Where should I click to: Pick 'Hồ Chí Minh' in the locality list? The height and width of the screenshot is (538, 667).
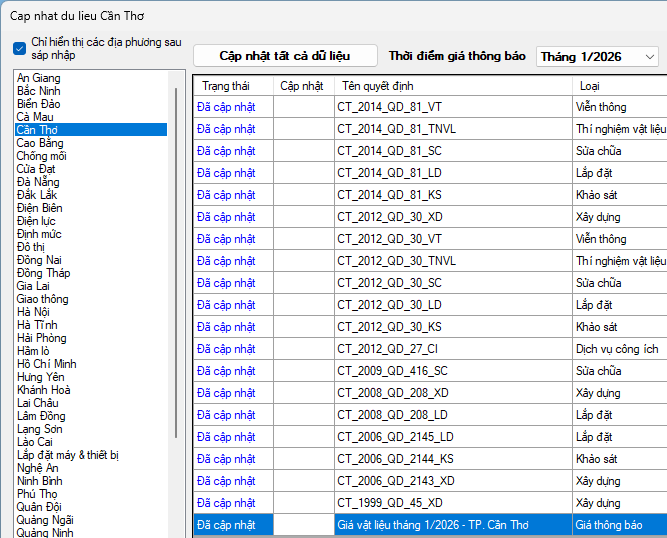47,364
